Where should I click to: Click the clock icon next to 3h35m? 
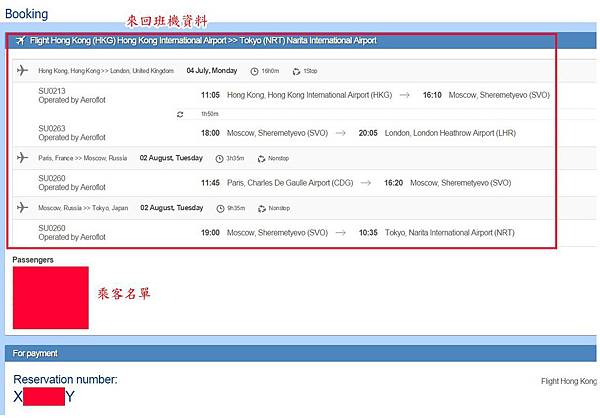tap(219, 158)
